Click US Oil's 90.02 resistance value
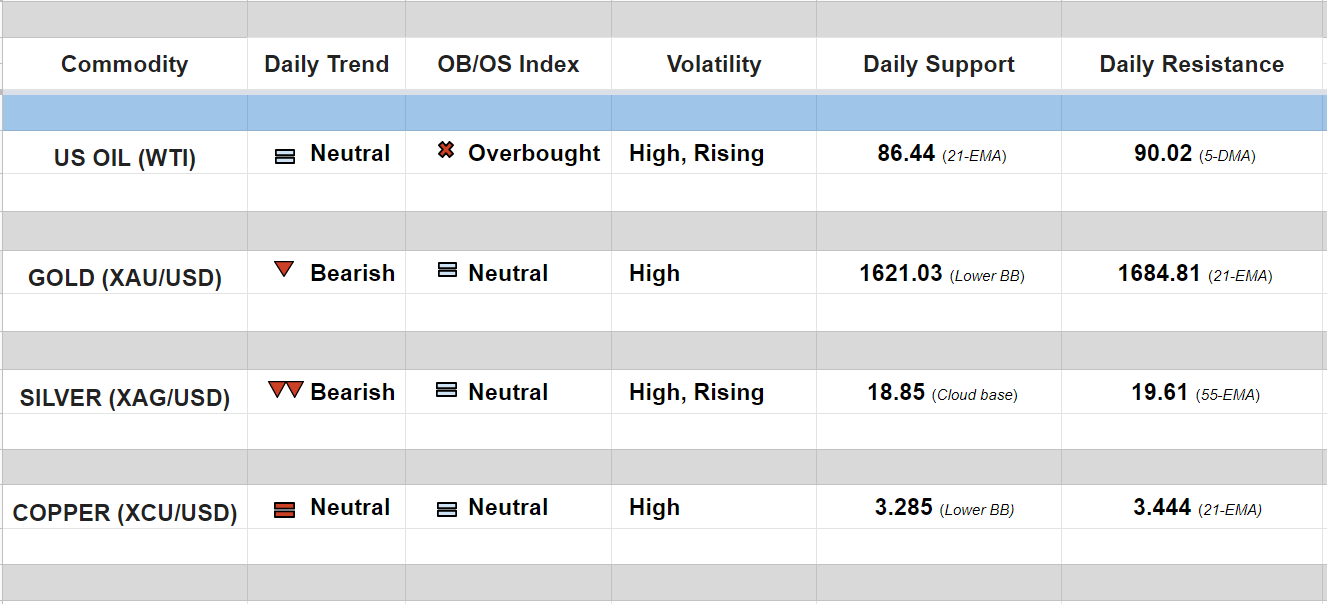Viewport: 1327px width, 604px height. (1162, 154)
